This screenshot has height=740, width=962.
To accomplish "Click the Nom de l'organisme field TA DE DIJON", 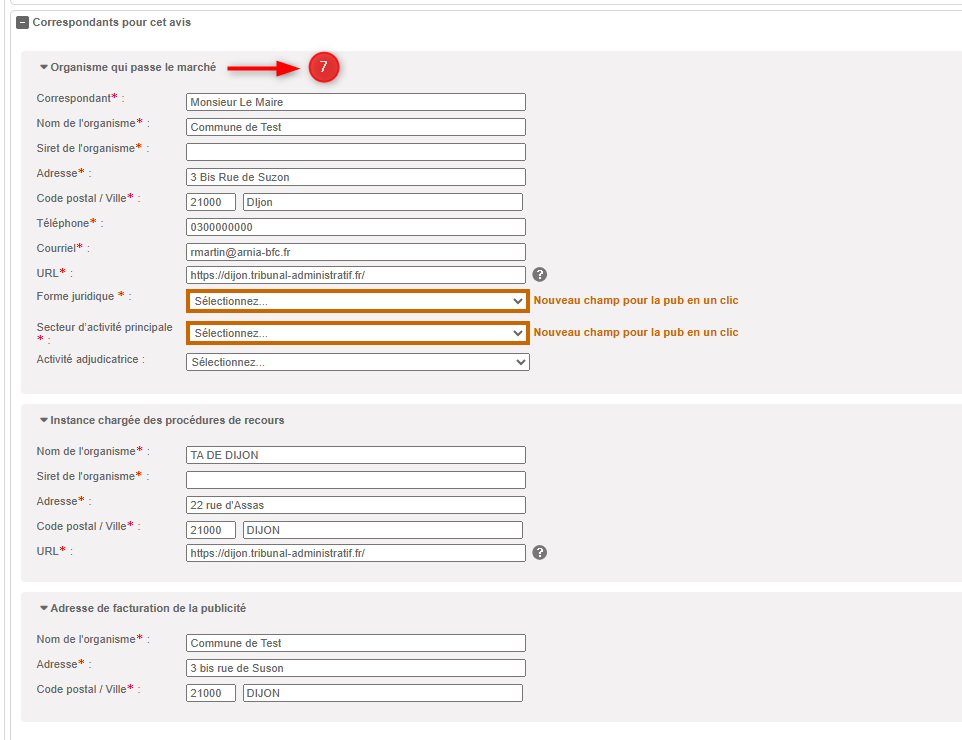I will 355,455.
